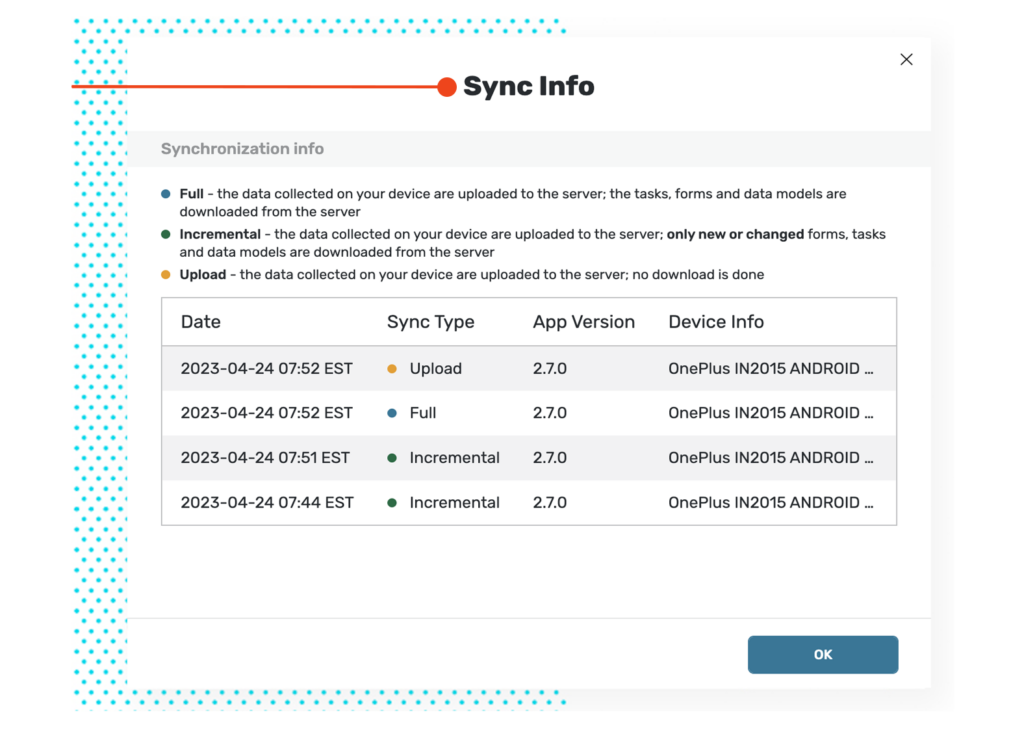The image size is (1024, 741).
Task: Click the green Incremental indicator from 07:51 row
Action: click(395, 458)
